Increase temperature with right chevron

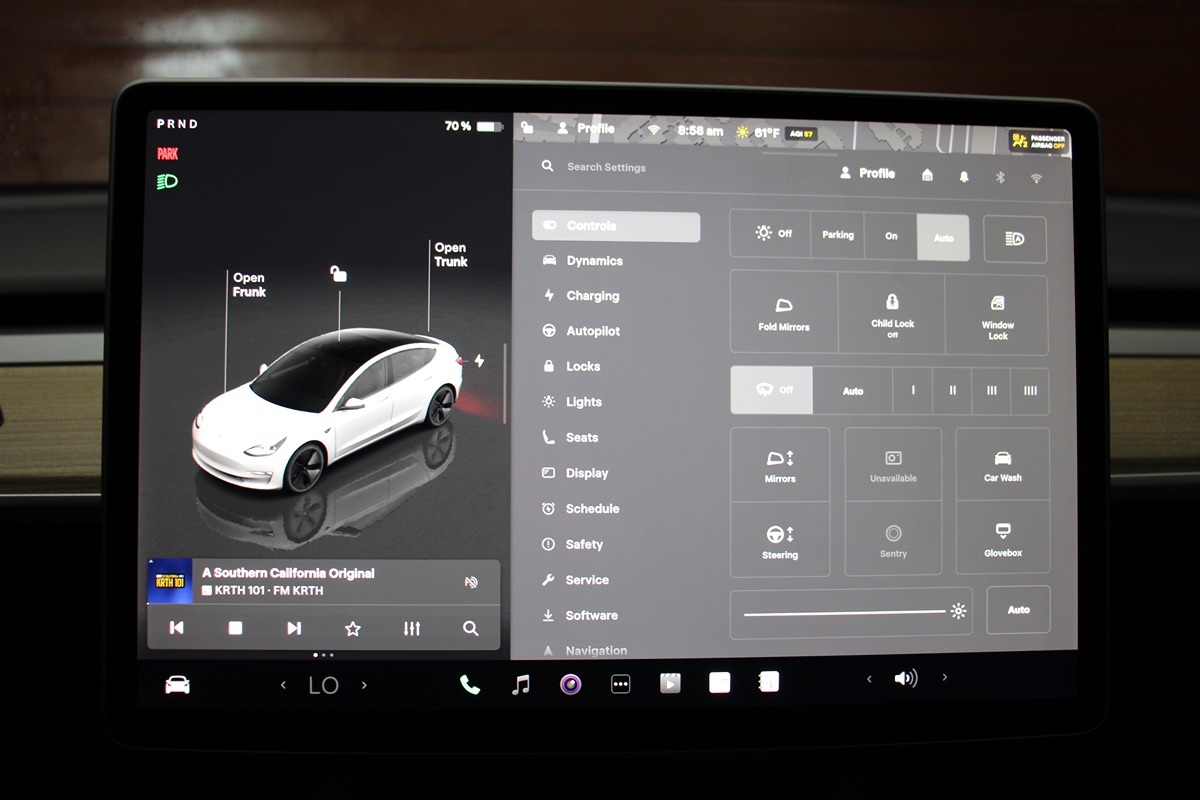point(364,685)
